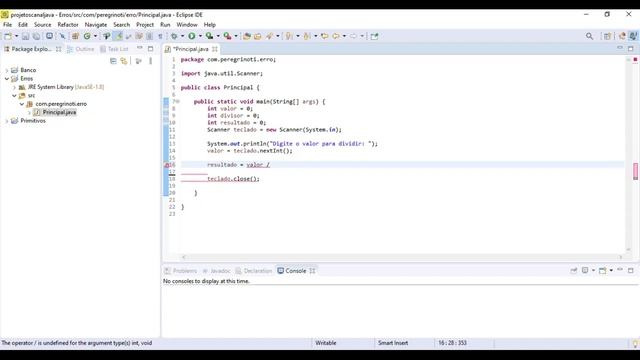This screenshot has height=360, width=640.
Task: Select the Package Explorer tab
Action: point(31,49)
